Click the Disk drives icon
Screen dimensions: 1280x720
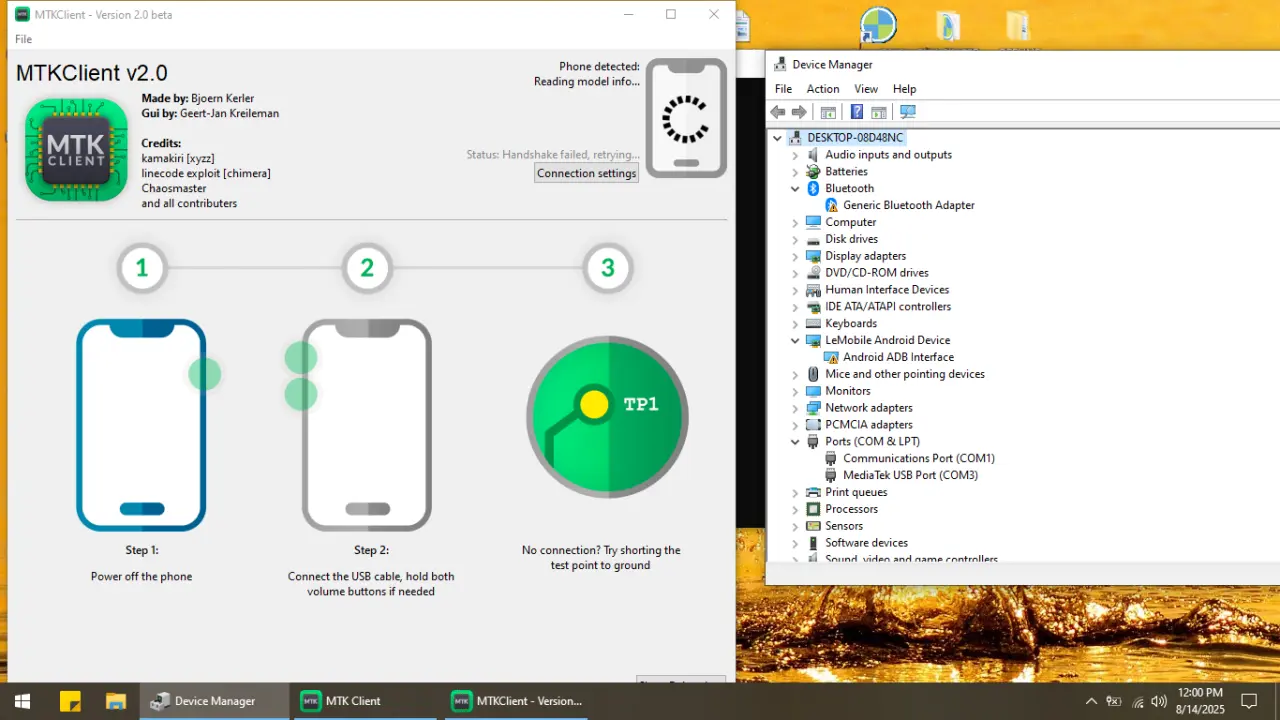[x=813, y=240]
